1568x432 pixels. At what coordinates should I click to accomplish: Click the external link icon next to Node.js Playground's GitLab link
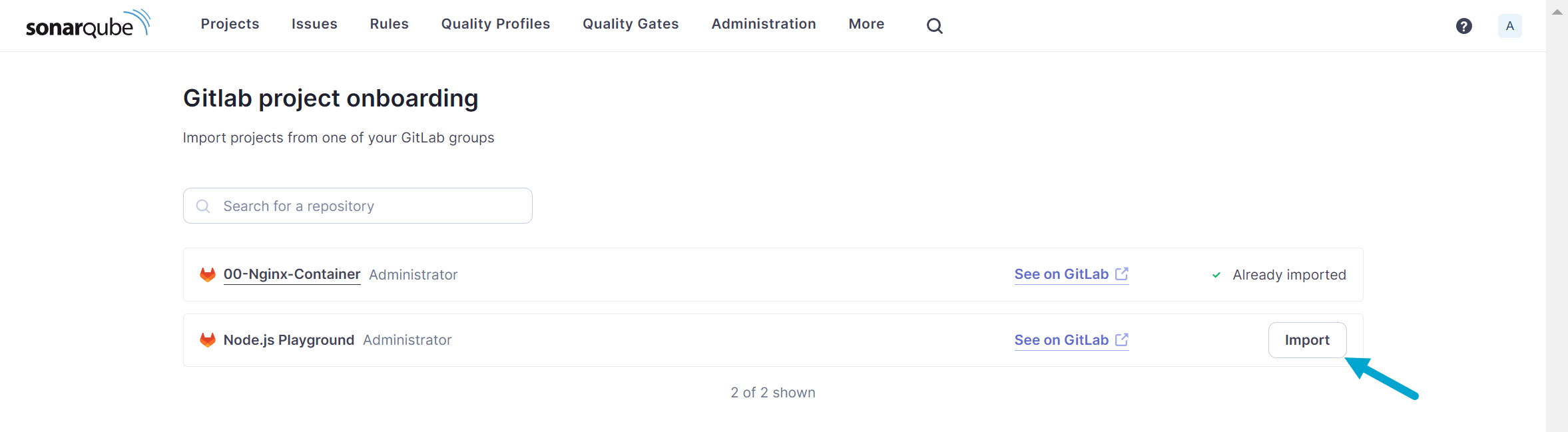click(1123, 338)
